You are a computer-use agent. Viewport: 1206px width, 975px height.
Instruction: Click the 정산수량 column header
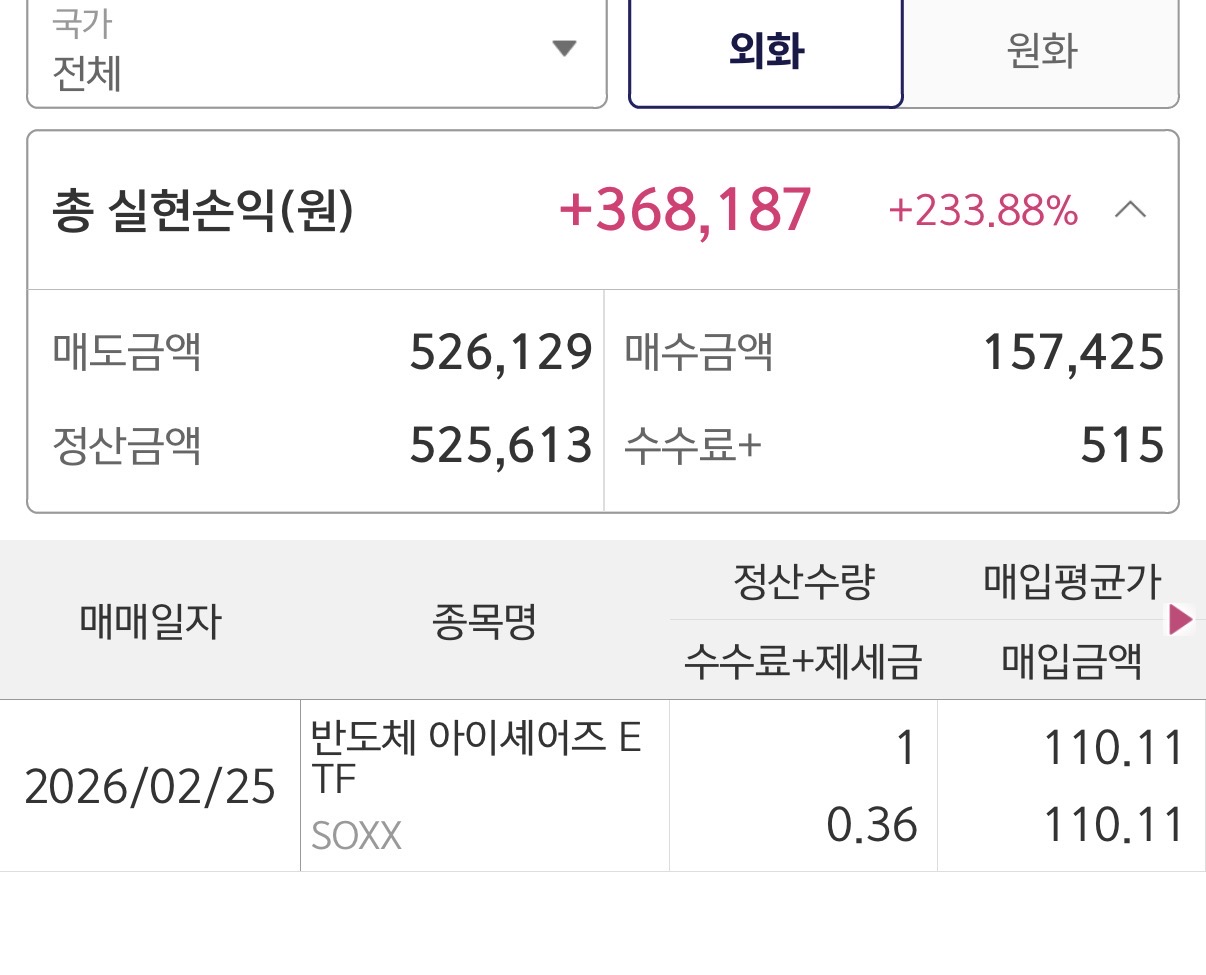pos(803,582)
